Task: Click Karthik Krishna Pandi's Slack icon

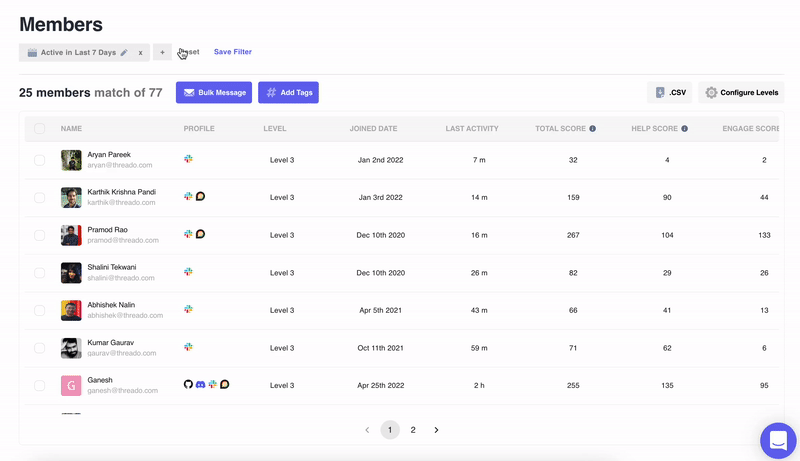Action: (x=188, y=196)
